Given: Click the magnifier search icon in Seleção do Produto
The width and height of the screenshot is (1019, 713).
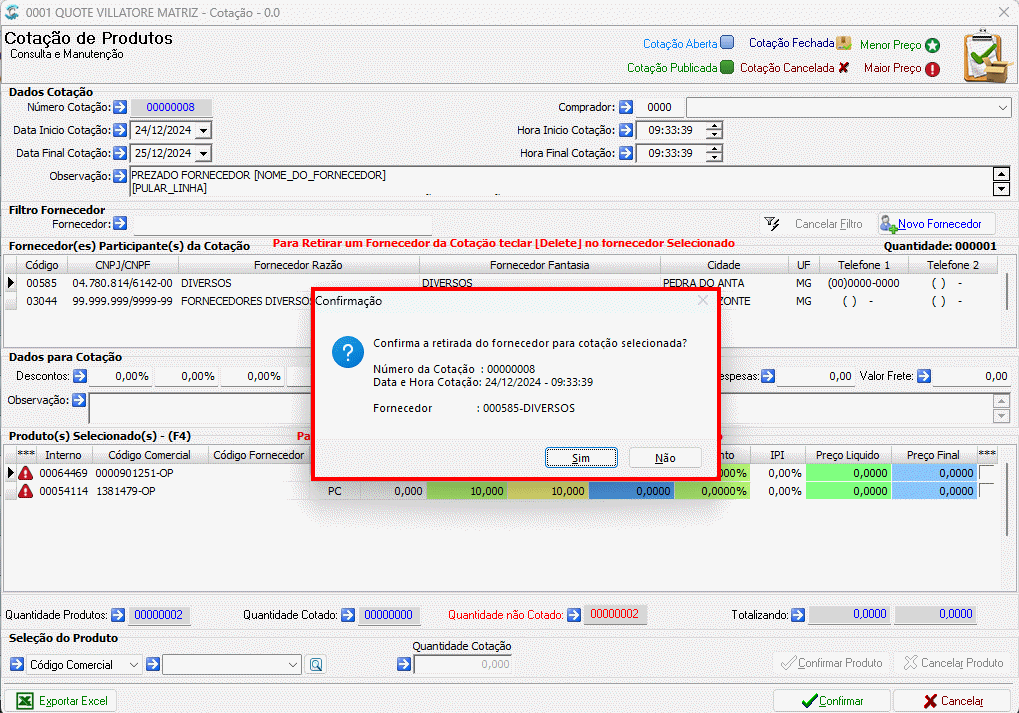Looking at the screenshot, I should coord(316,664).
